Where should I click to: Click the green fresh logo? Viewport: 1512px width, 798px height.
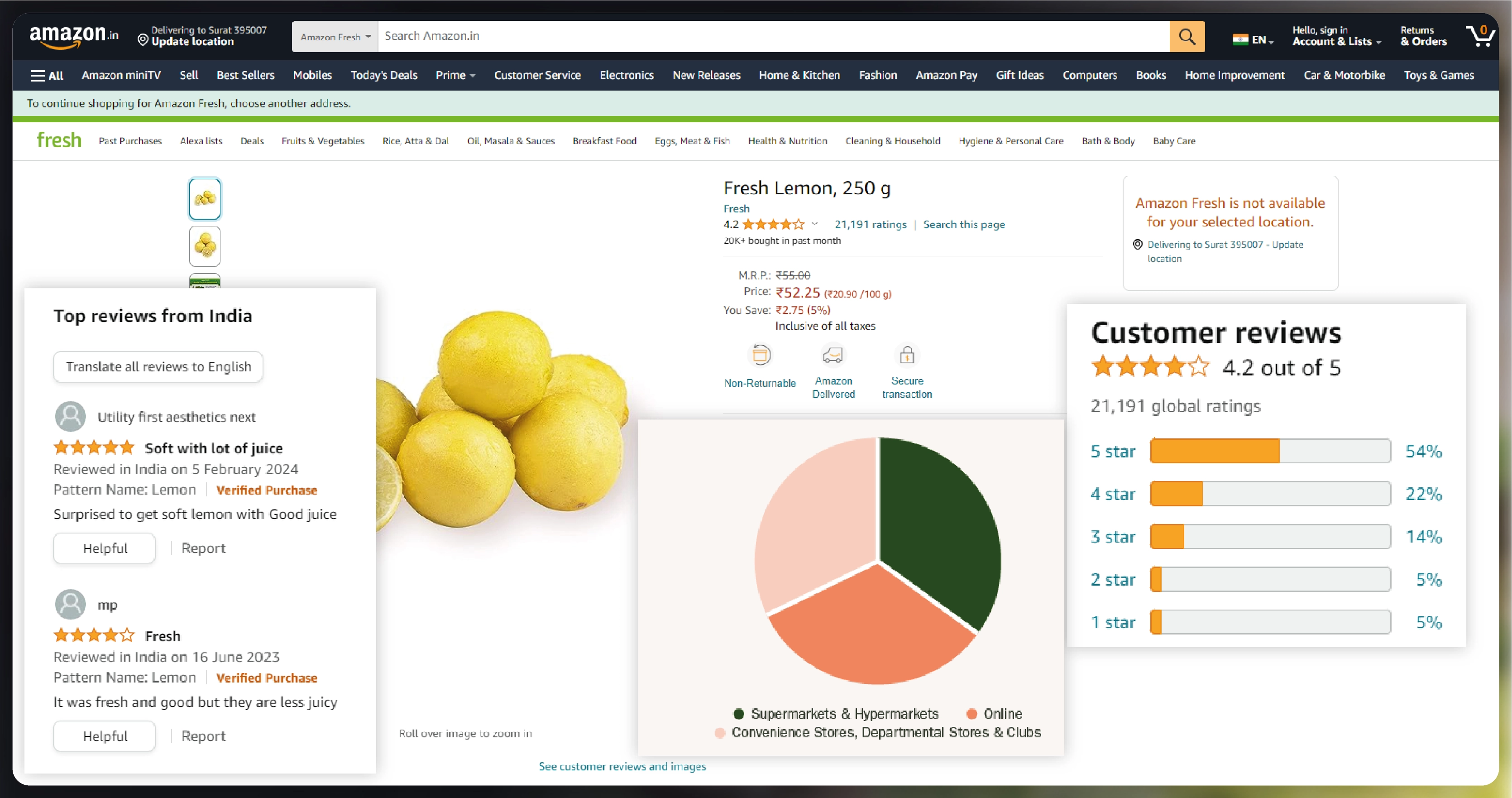click(x=59, y=140)
